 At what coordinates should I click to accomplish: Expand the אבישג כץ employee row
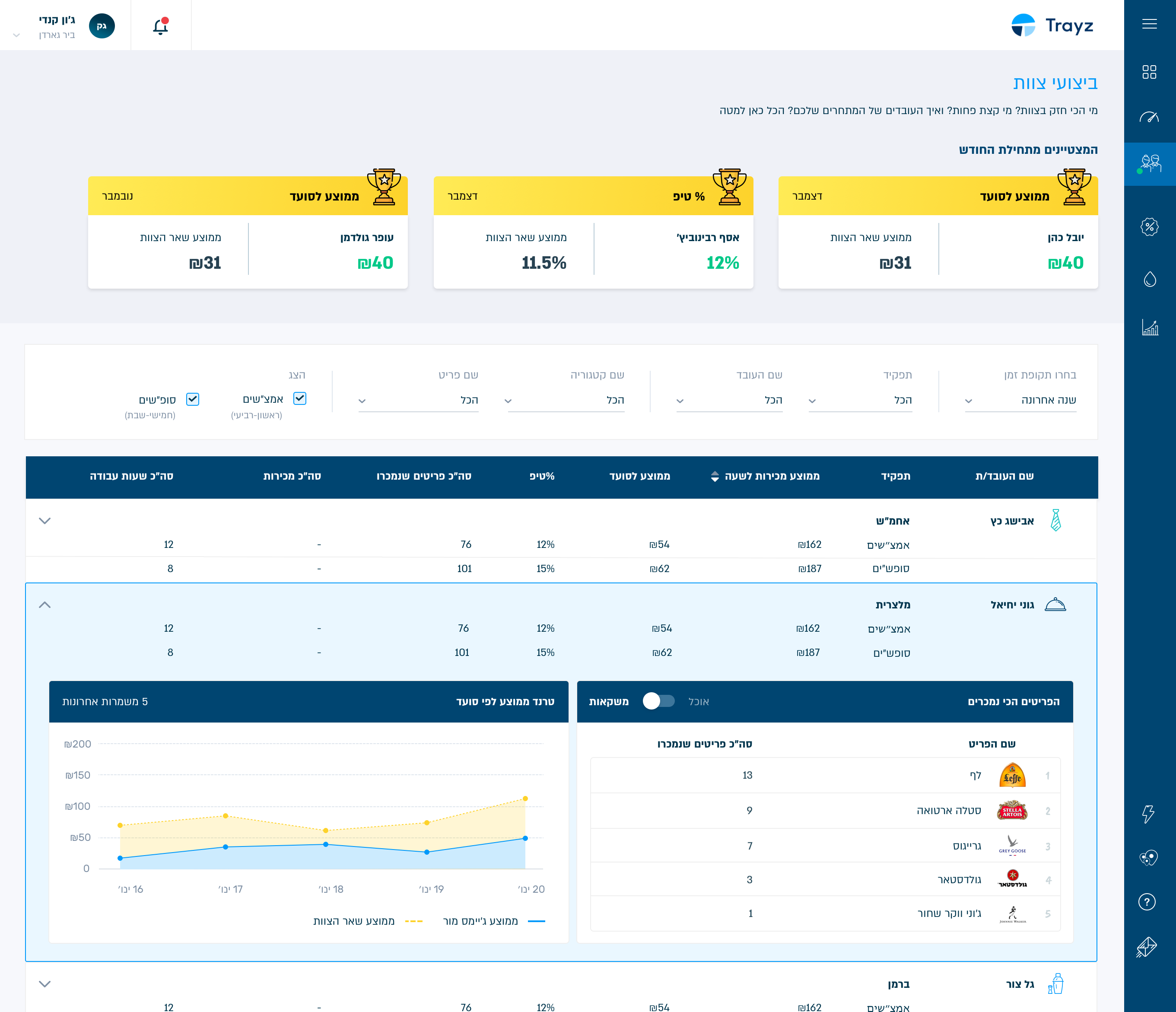coord(45,520)
